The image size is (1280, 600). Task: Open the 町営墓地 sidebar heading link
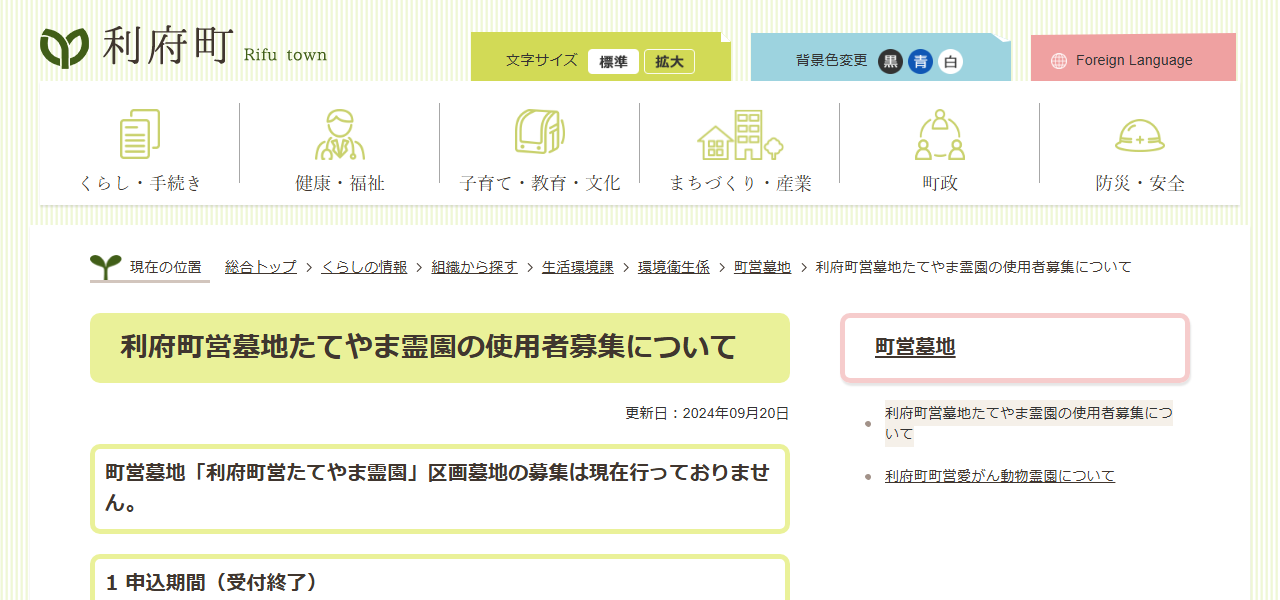pyautogui.click(x=915, y=347)
